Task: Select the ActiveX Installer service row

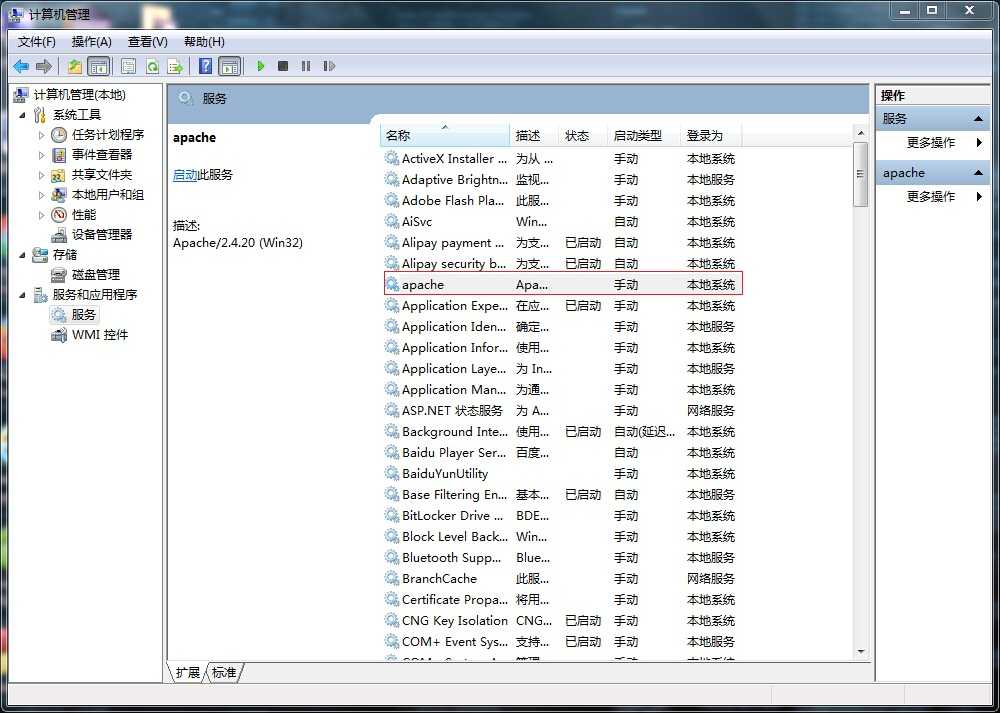Action: click(x=563, y=158)
